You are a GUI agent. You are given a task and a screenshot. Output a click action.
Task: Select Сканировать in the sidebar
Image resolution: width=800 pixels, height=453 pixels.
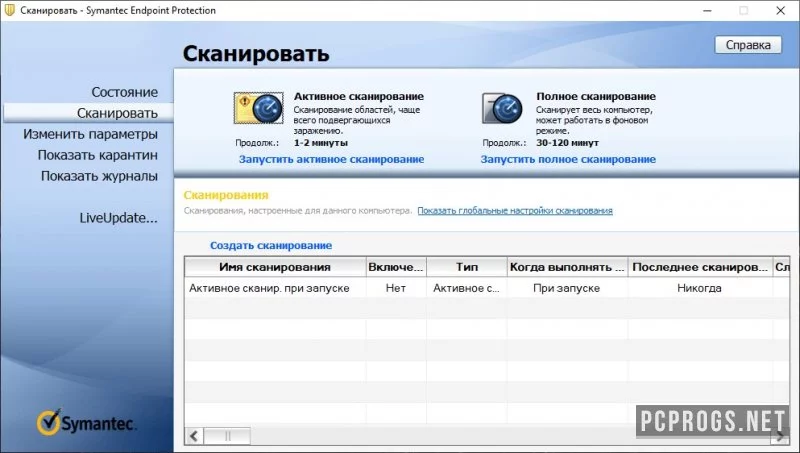[x=88, y=113]
